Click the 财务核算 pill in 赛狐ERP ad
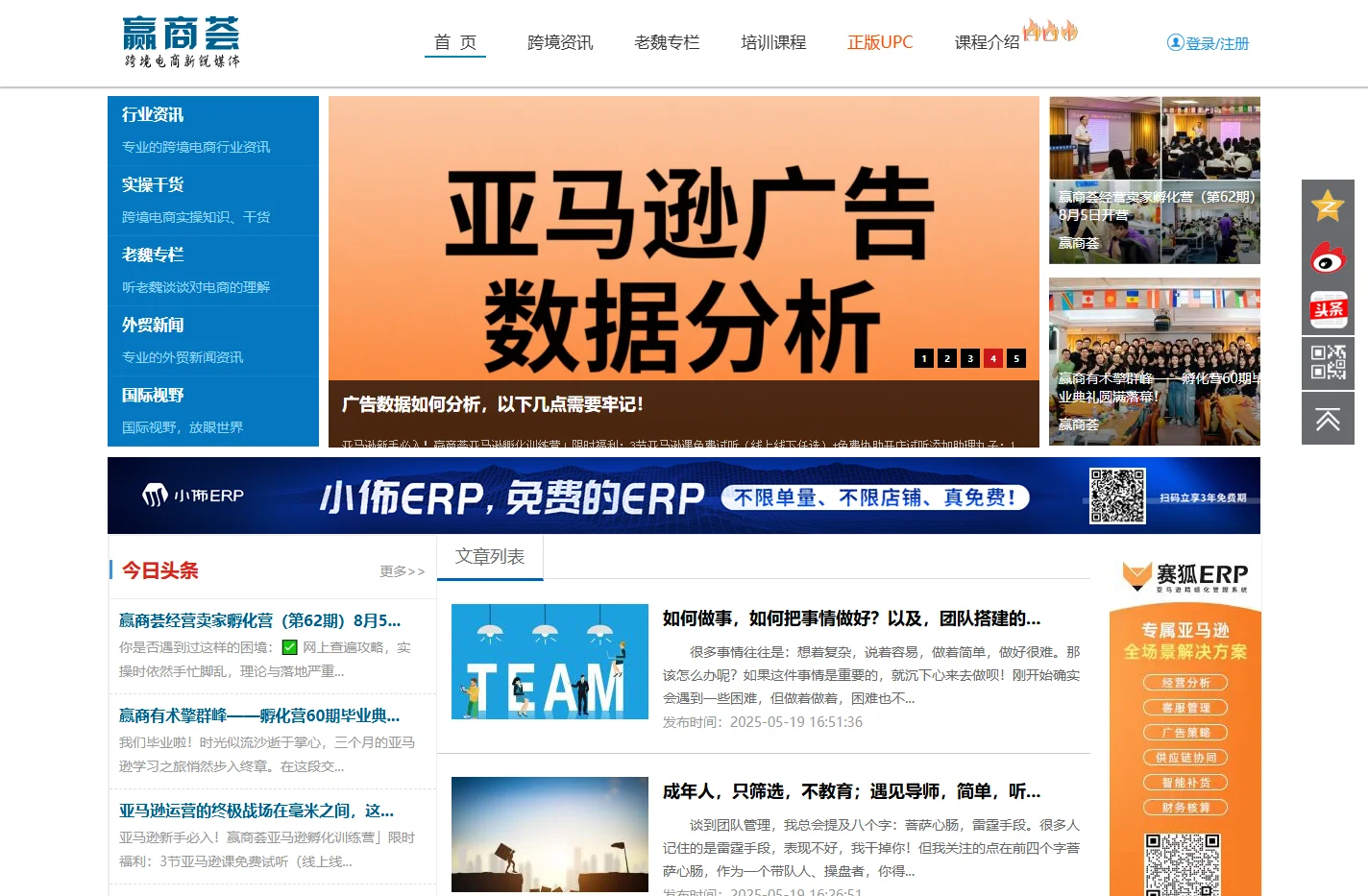1368x896 pixels. 1185,808
